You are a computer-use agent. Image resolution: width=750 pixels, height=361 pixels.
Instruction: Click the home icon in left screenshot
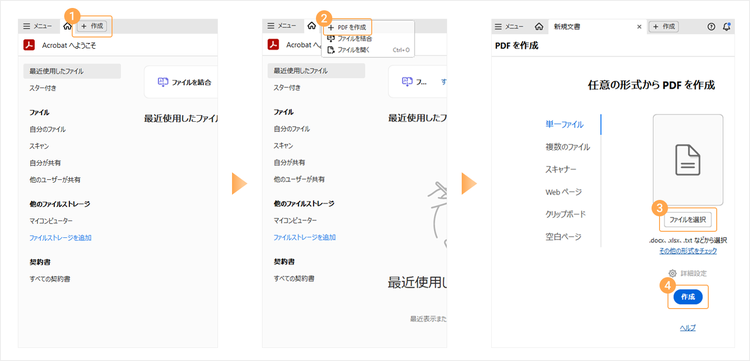pyautogui.click(x=67, y=26)
